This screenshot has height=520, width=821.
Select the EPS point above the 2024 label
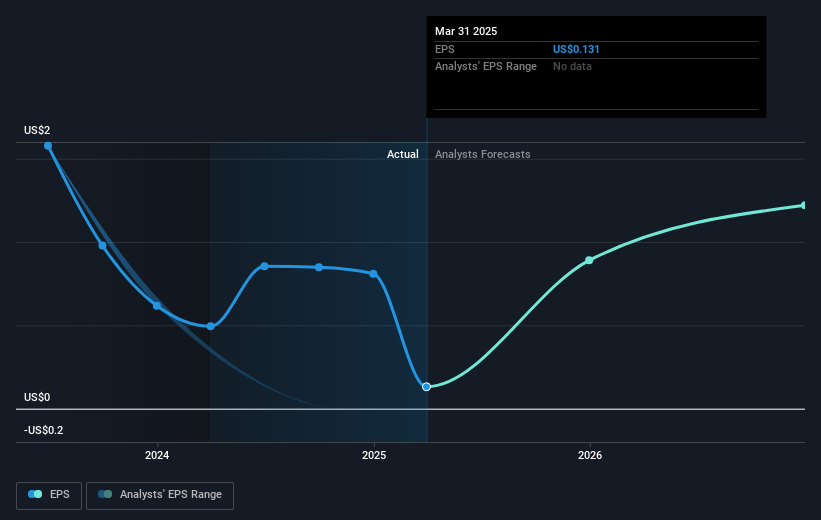pyautogui.click(x=157, y=305)
